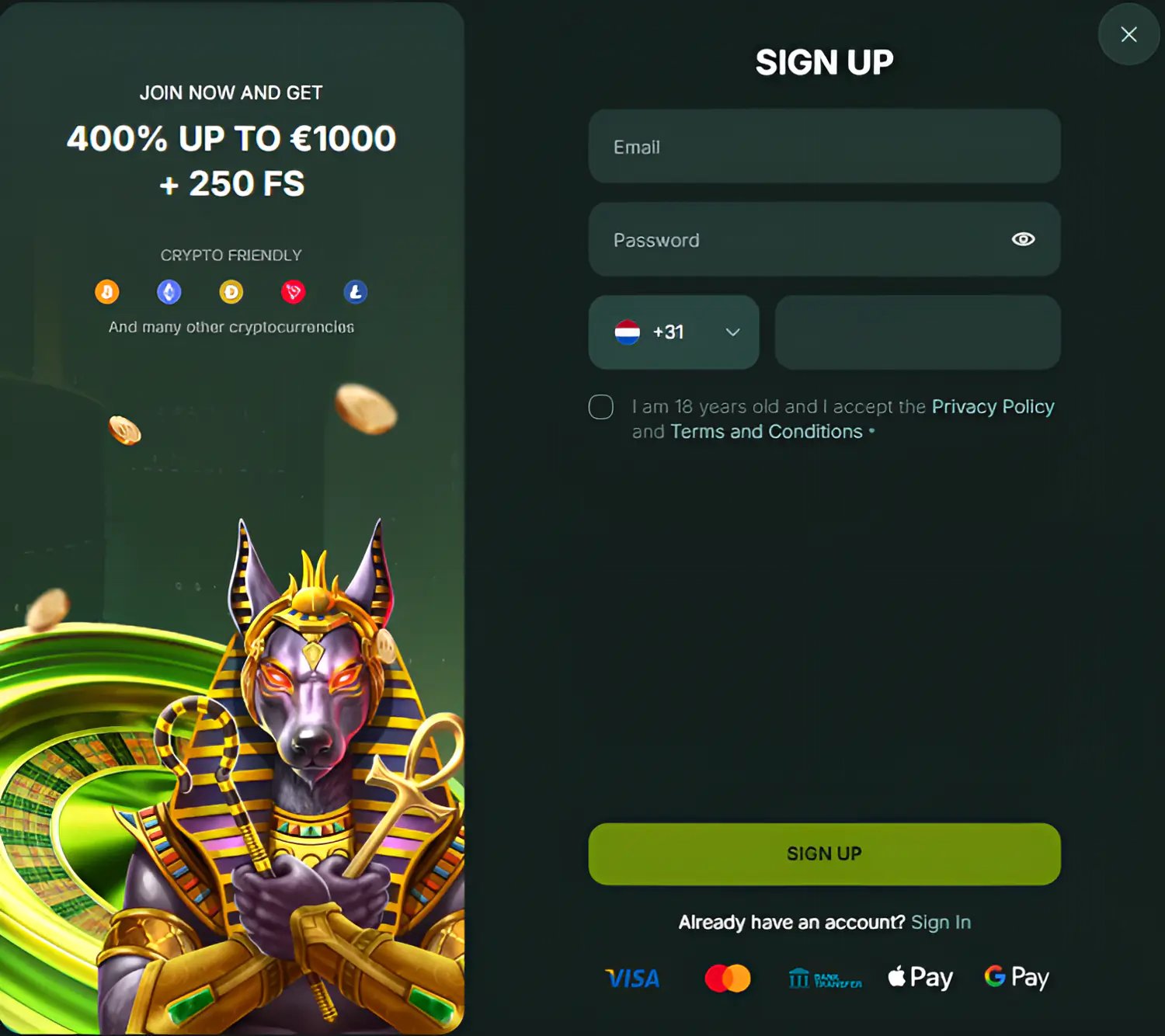1165x1036 pixels.
Task: Click the green SIGN UP button
Action: click(824, 854)
